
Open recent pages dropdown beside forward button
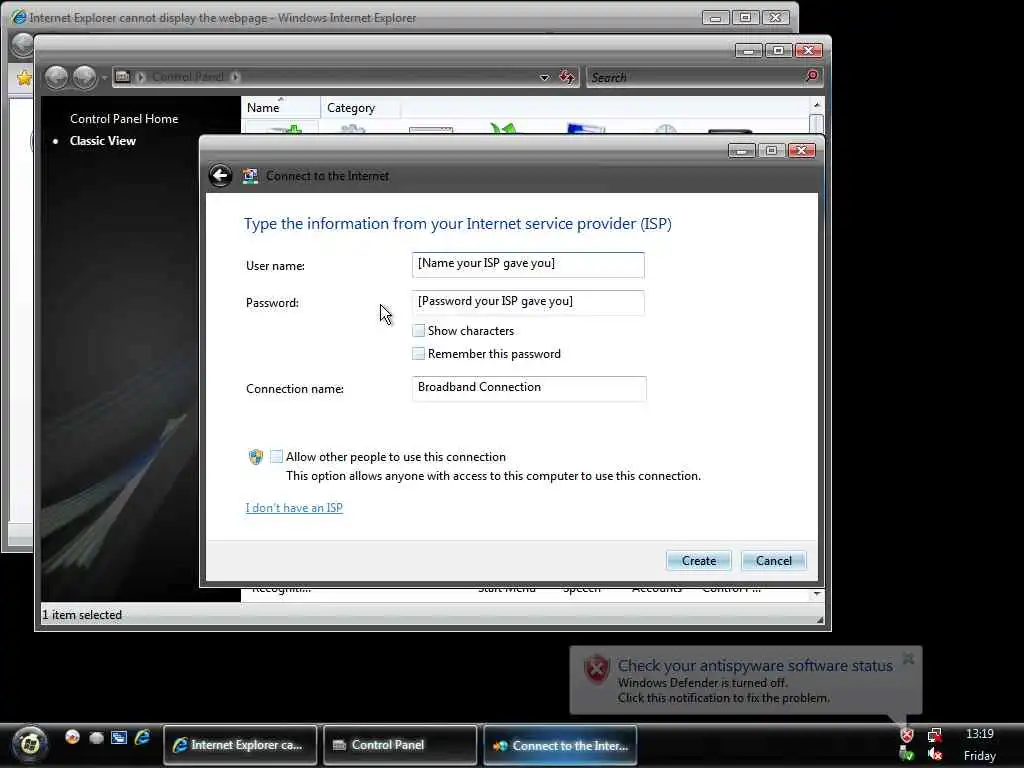coord(104,78)
